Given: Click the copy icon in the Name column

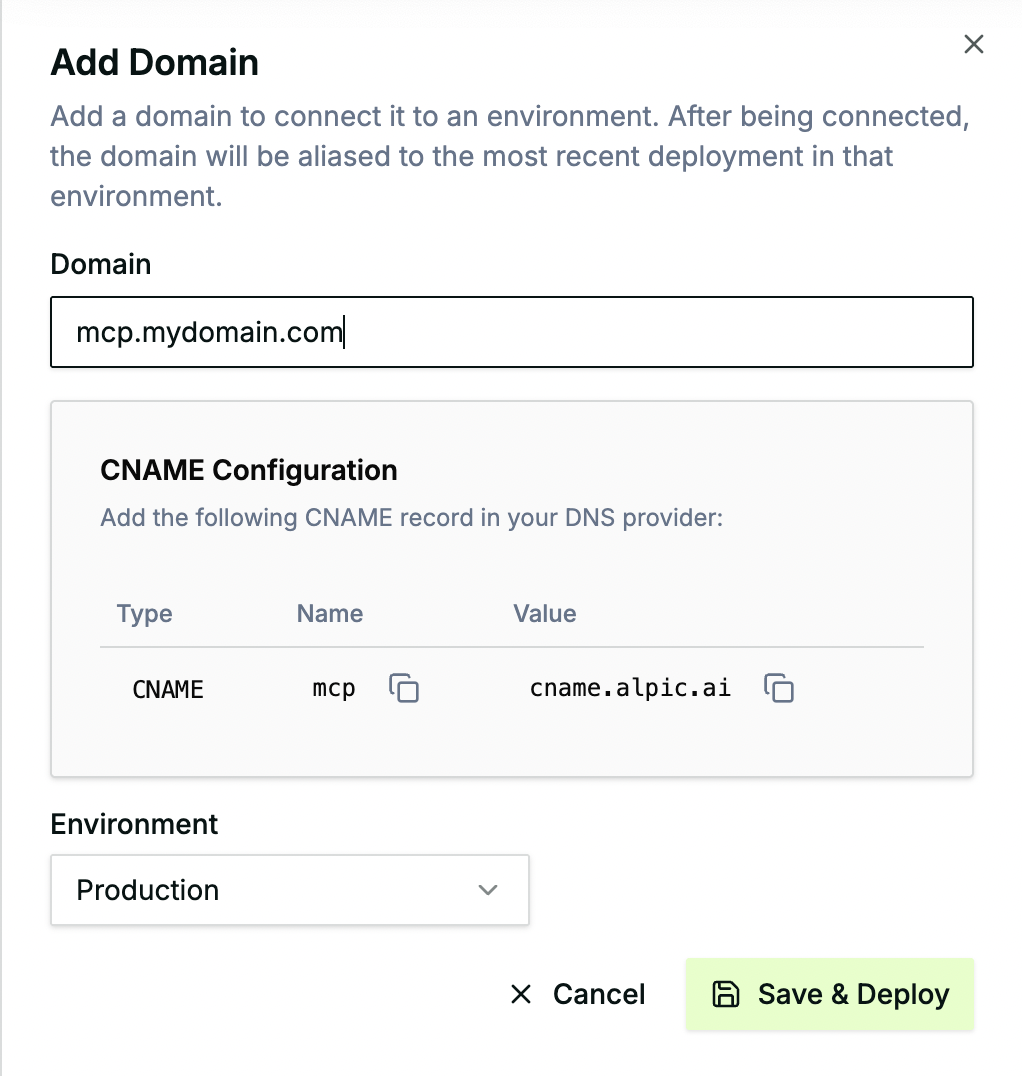Looking at the screenshot, I should click(x=404, y=688).
